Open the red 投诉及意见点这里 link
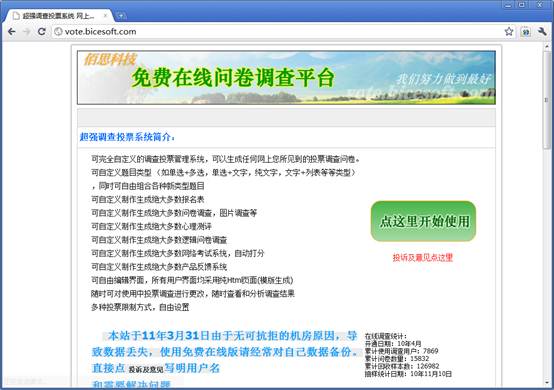Screen dimensions: 554x390 coord(423,258)
